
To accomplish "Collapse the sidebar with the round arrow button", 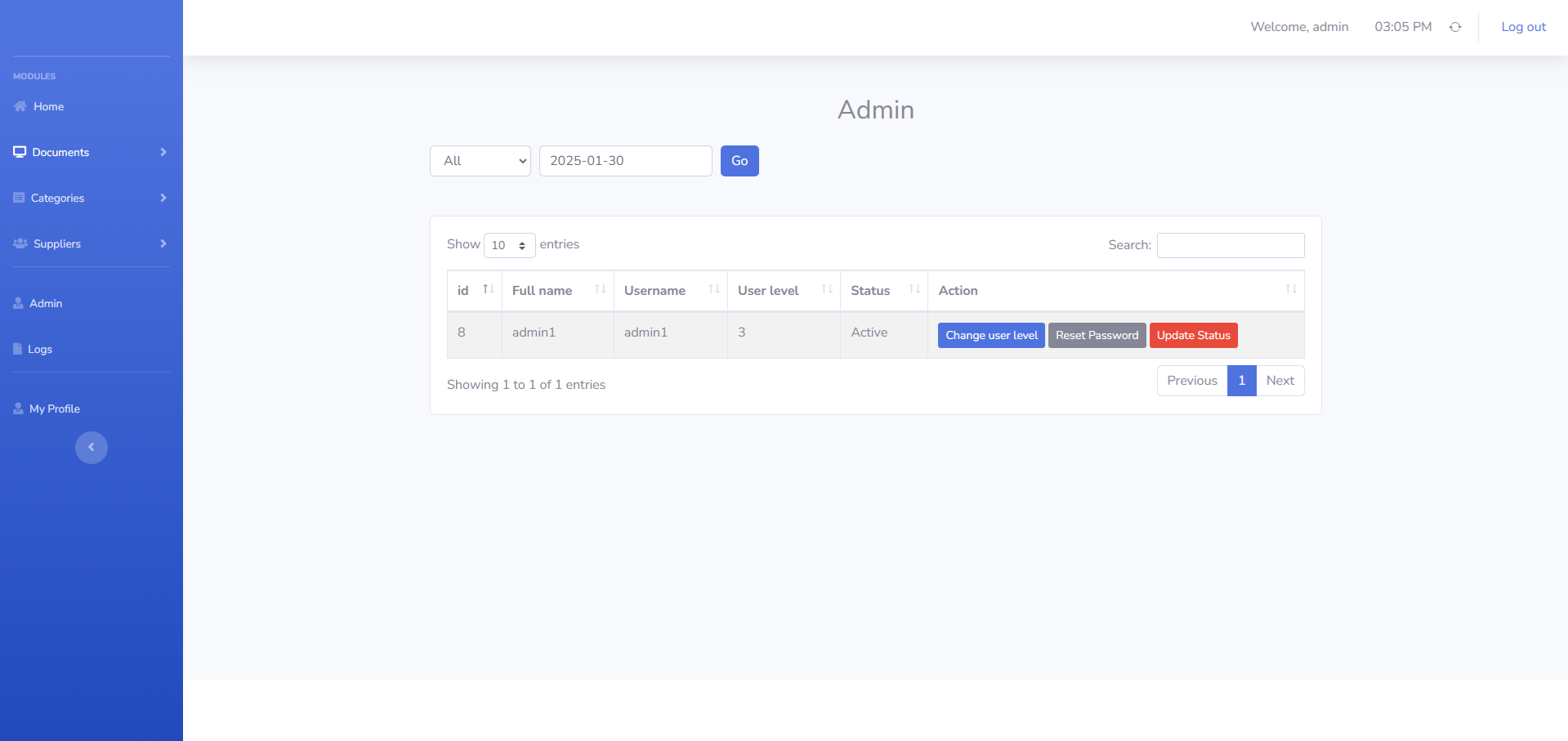I will [92, 448].
